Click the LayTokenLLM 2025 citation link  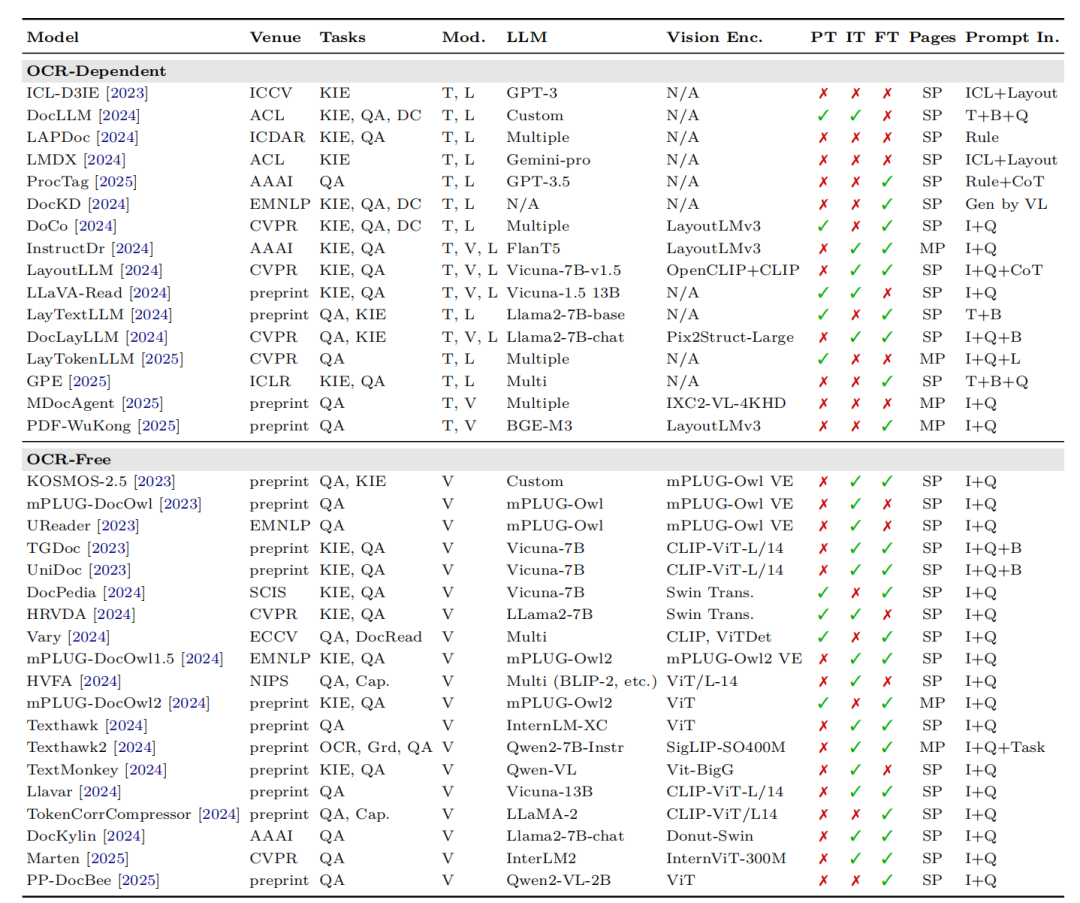163,359
